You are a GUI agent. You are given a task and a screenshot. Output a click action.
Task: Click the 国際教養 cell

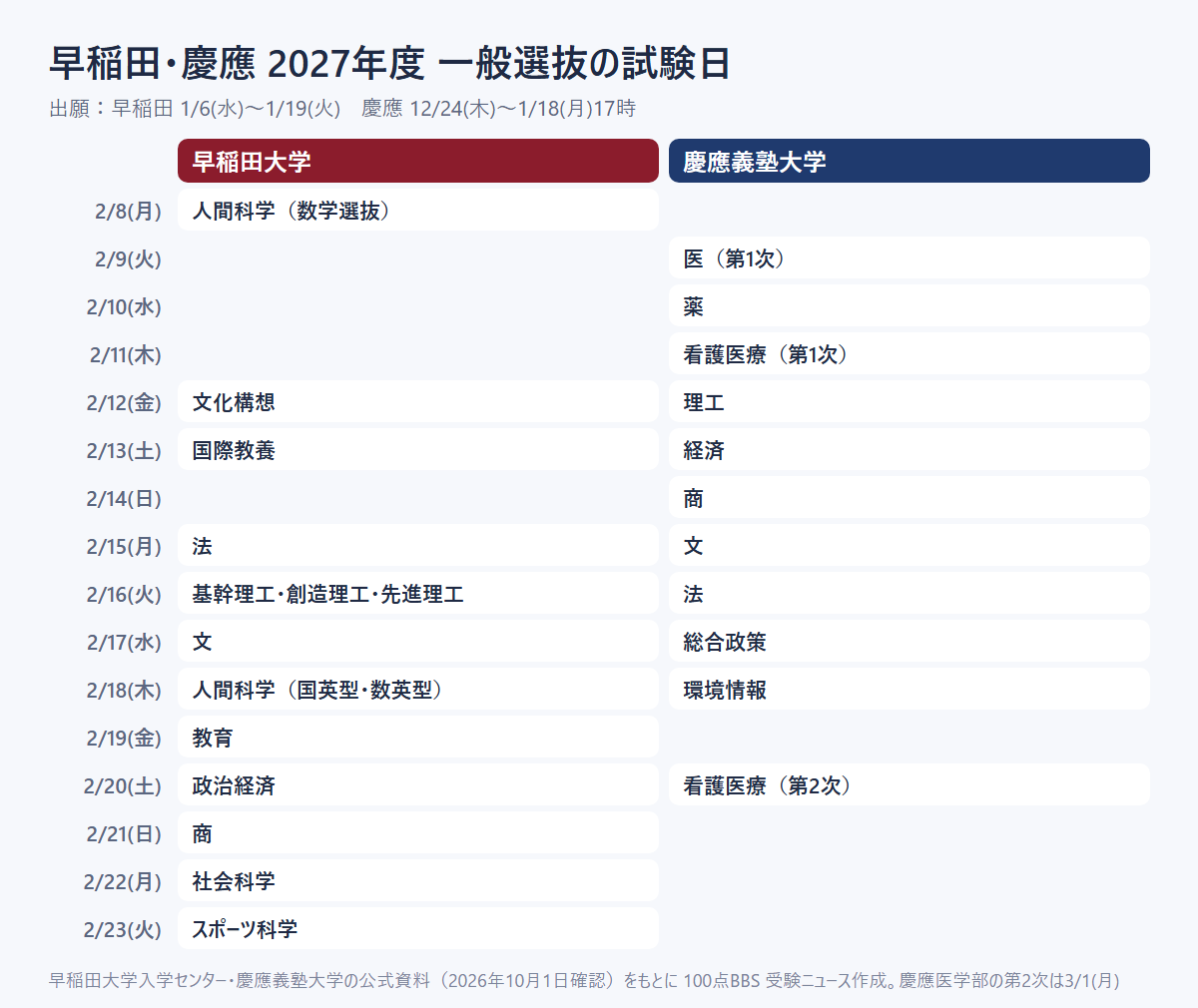point(418,449)
